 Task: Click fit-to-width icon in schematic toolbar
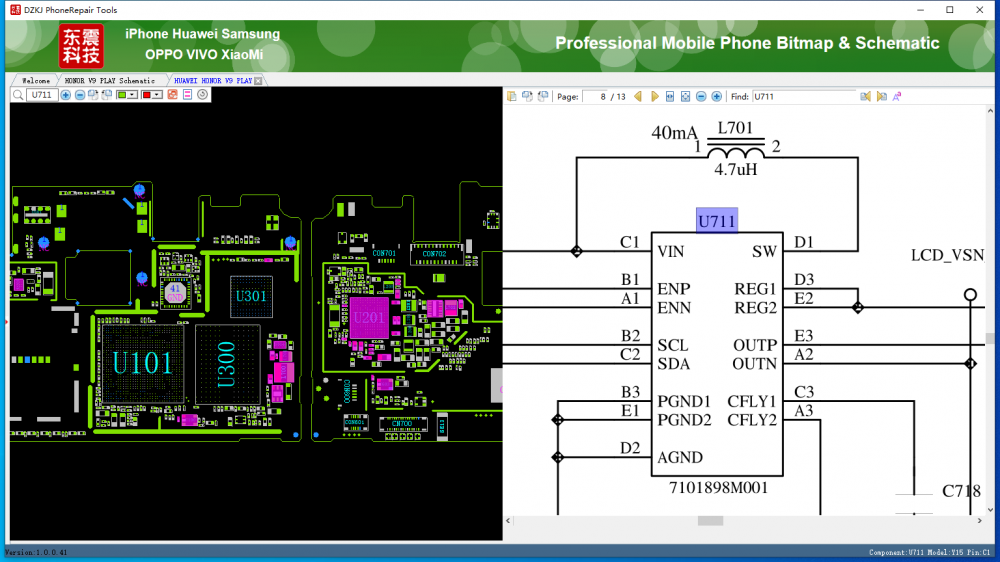coord(670,97)
